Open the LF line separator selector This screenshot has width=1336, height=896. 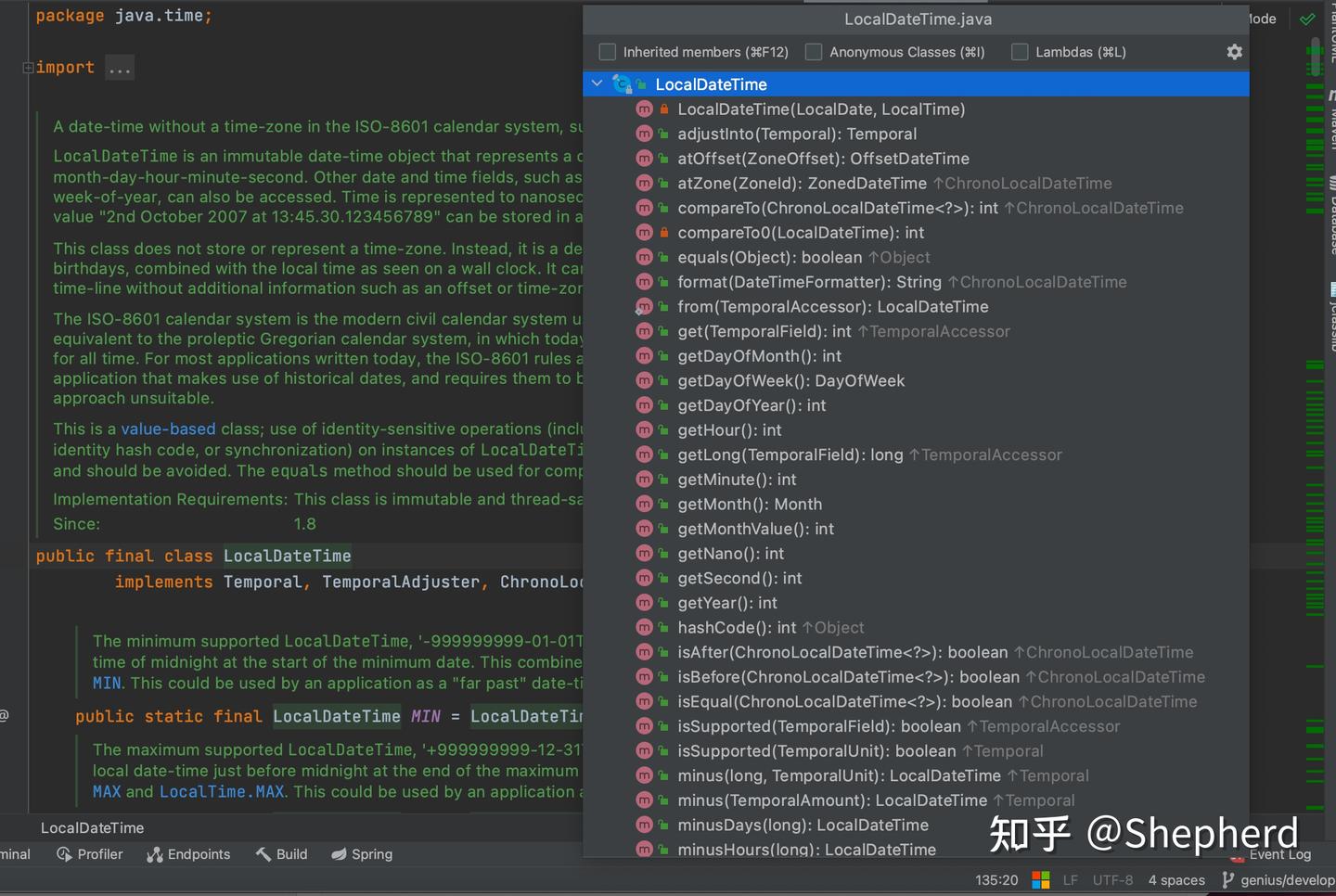[1071, 880]
